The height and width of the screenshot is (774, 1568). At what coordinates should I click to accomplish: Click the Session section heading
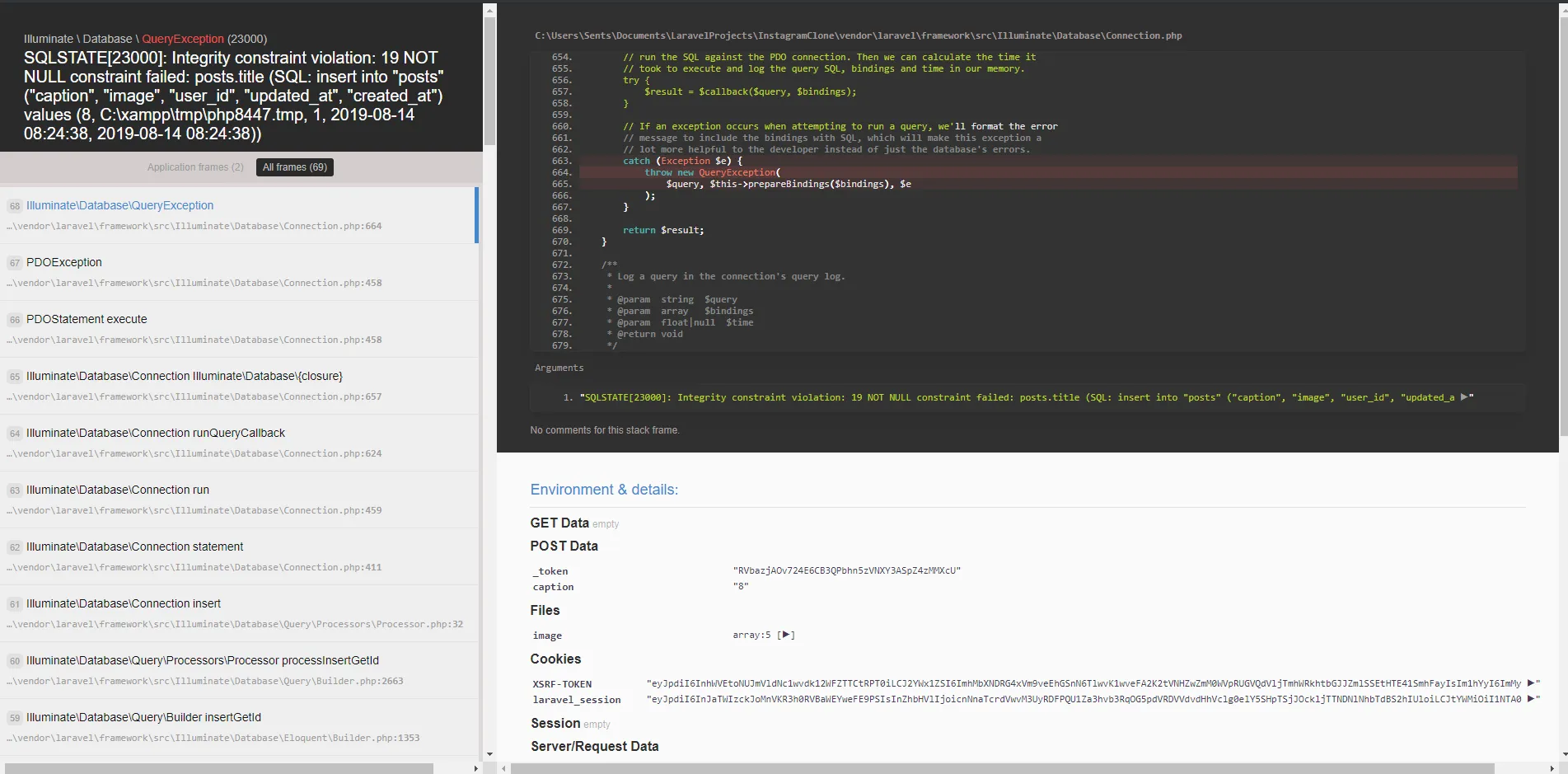click(x=555, y=723)
